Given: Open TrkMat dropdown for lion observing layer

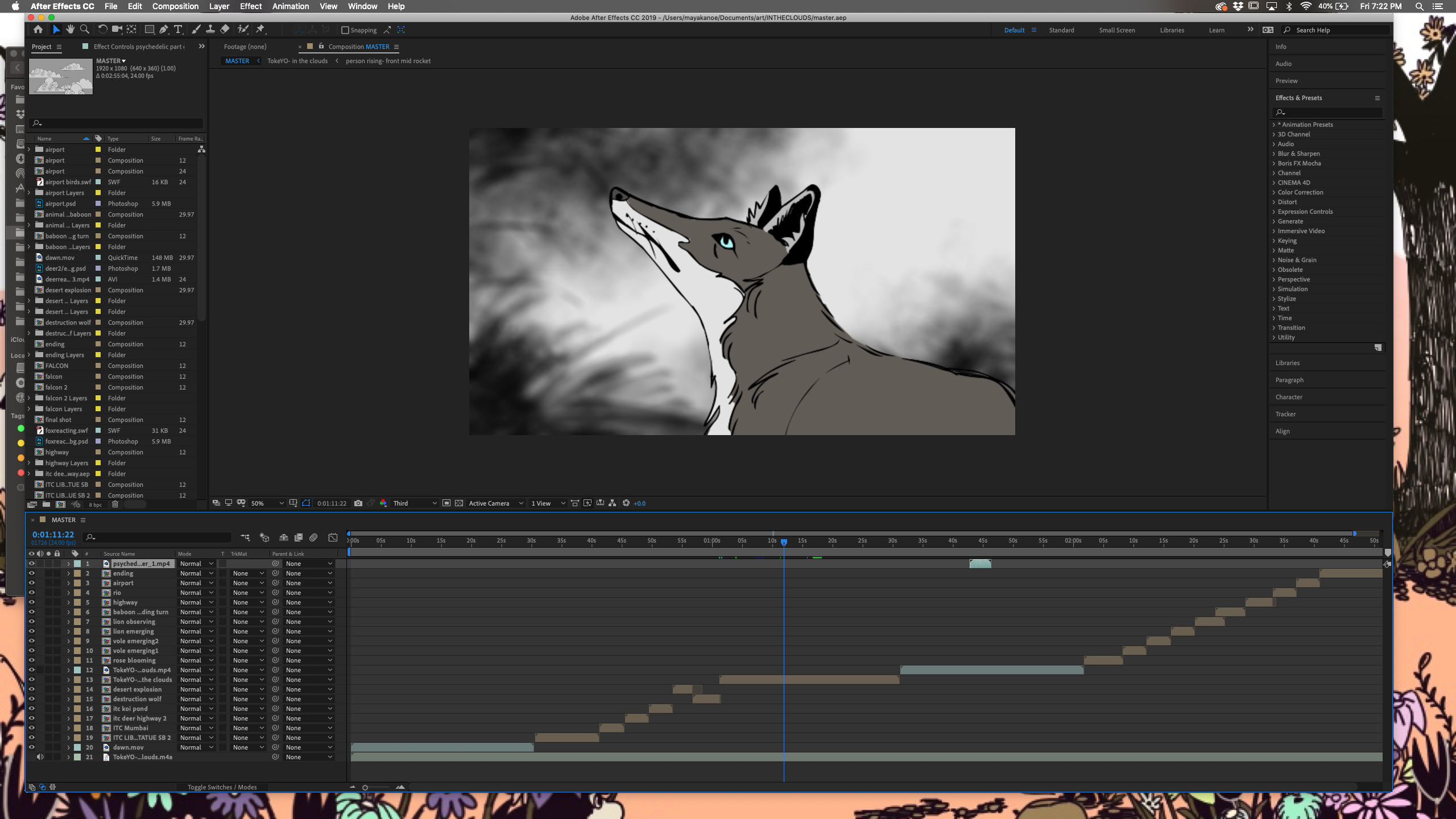Looking at the screenshot, I should (248, 622).
